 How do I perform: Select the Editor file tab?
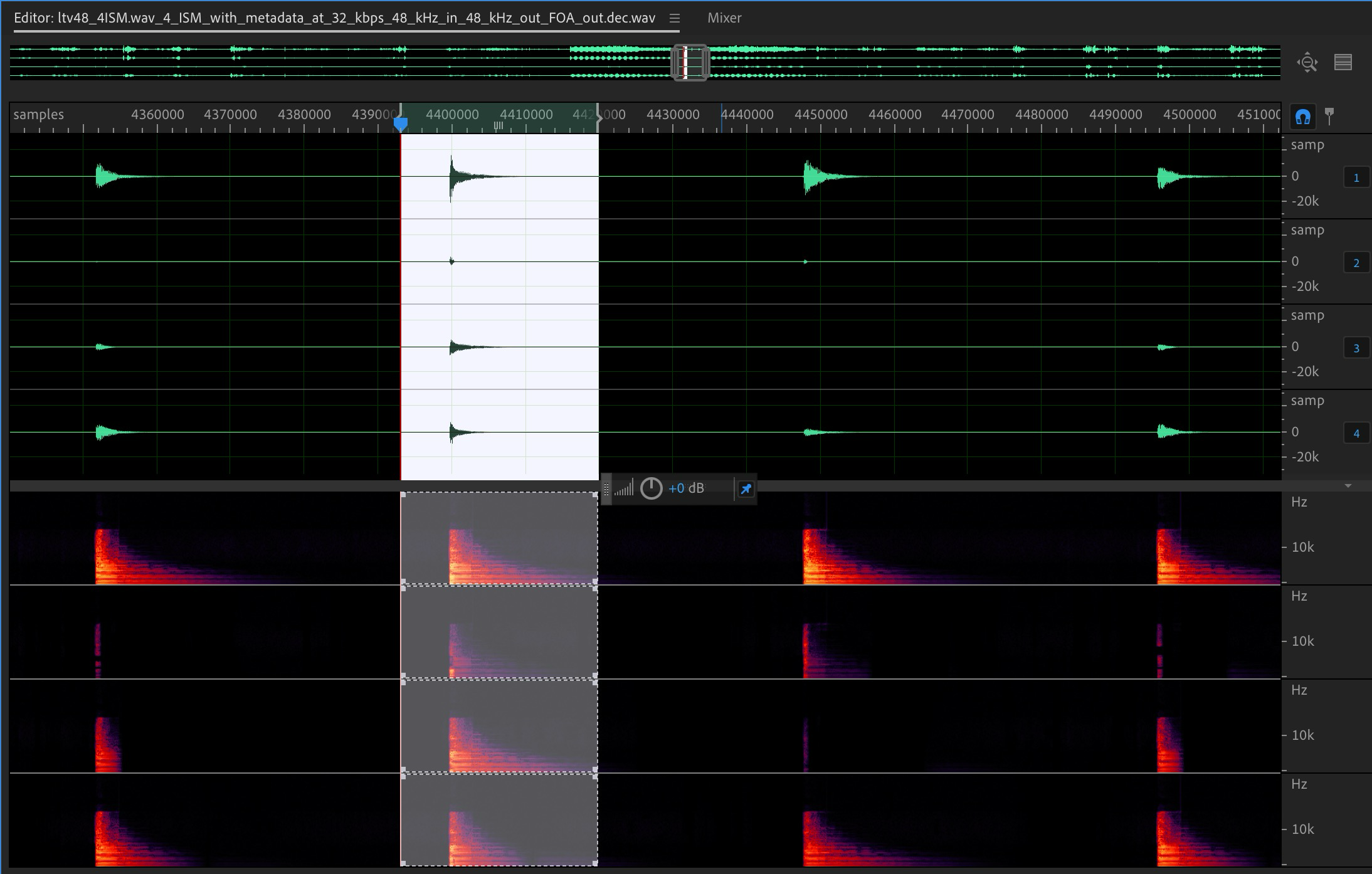tap(334, 18)
